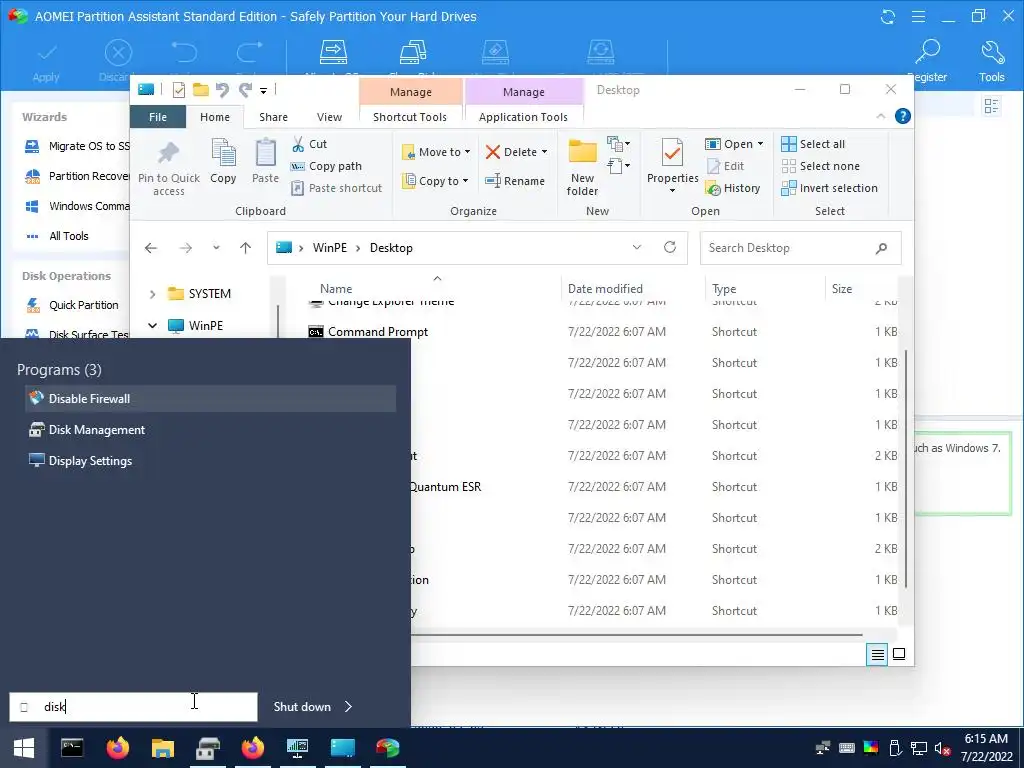The height and width of the screenshot is (768, 1024).
Task: Expand the SYSTEM tree node
Action: 152,294
